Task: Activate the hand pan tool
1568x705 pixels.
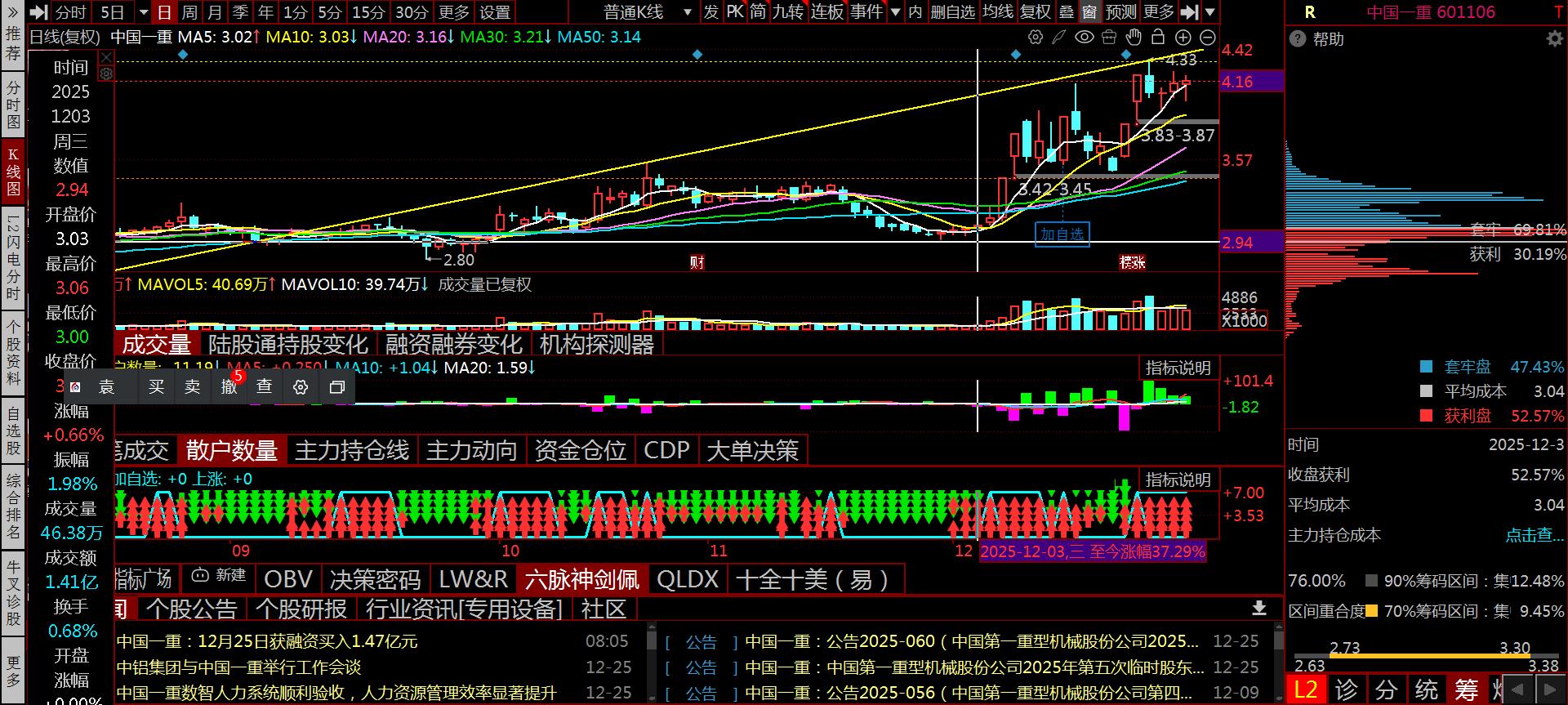Action: tap(1134, 37)
